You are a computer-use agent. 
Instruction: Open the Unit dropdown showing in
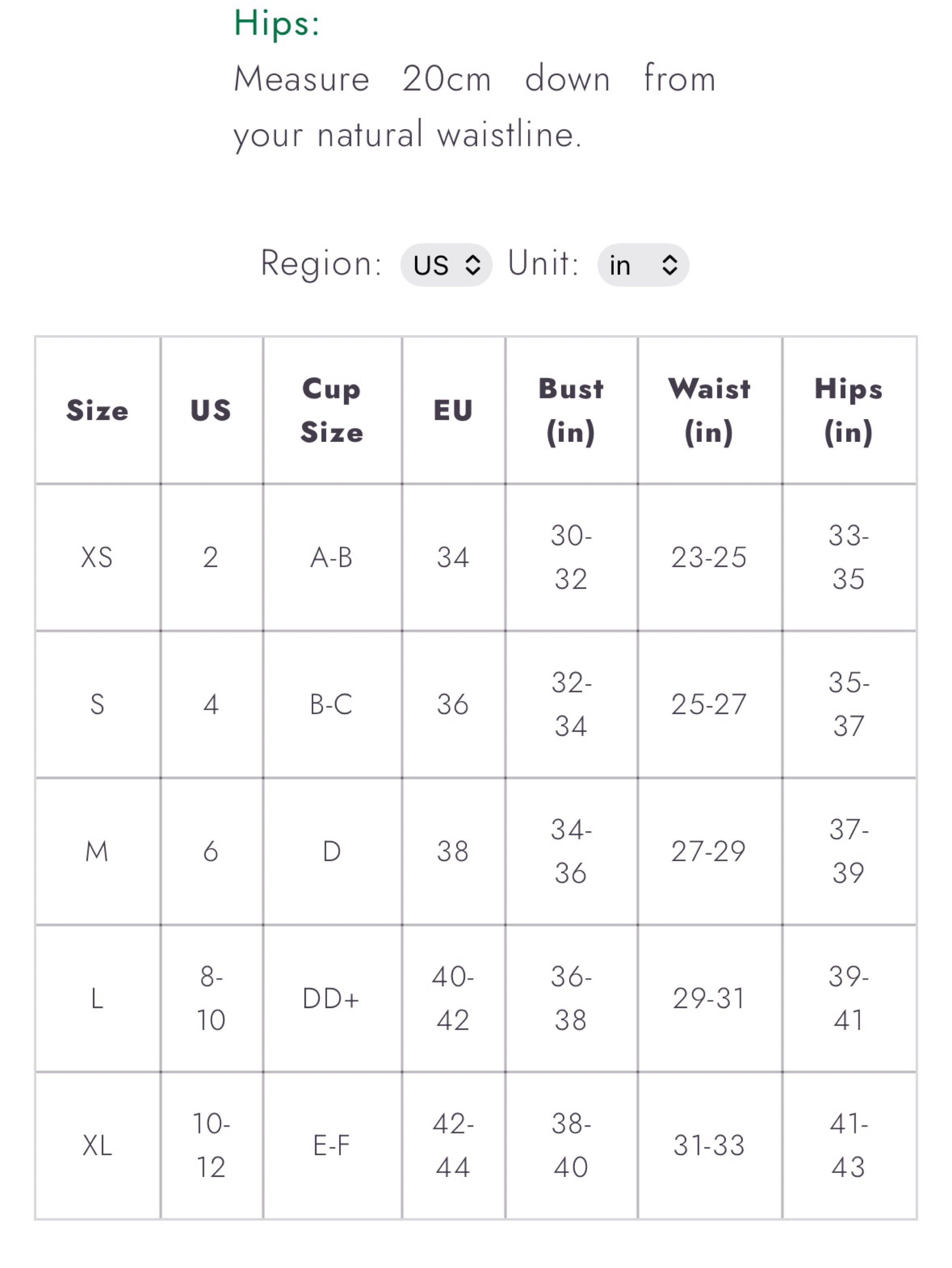point(643,265)
